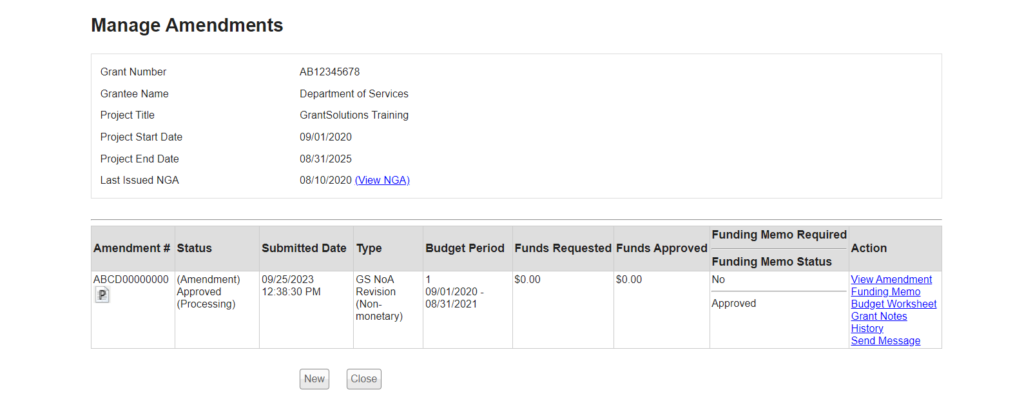Open the Budget Worksheet link
This screenshot has height=401, width=1024.
click(893, 304)
